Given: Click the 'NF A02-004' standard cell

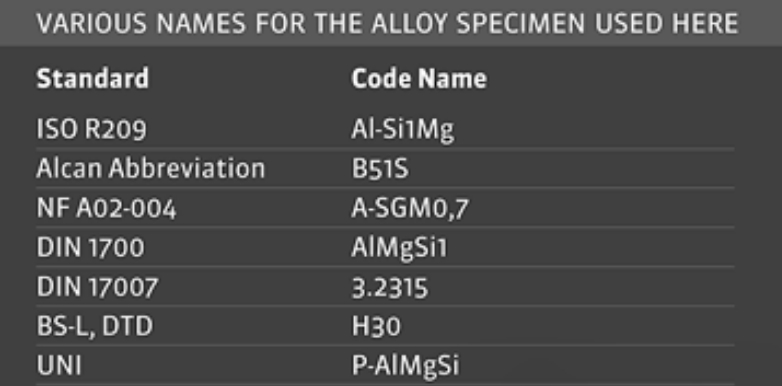Looking at the screenshot, I should (x=106, y=209).
